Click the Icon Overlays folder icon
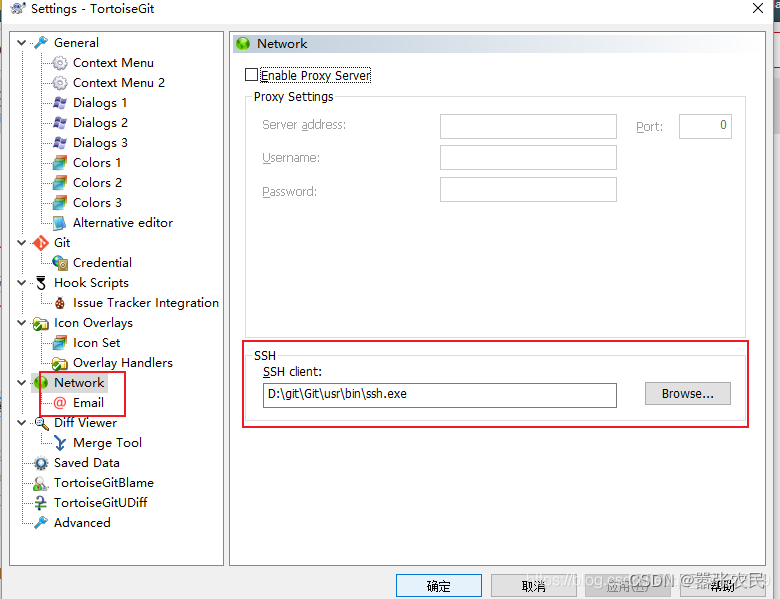 click(x=40, y=323)
